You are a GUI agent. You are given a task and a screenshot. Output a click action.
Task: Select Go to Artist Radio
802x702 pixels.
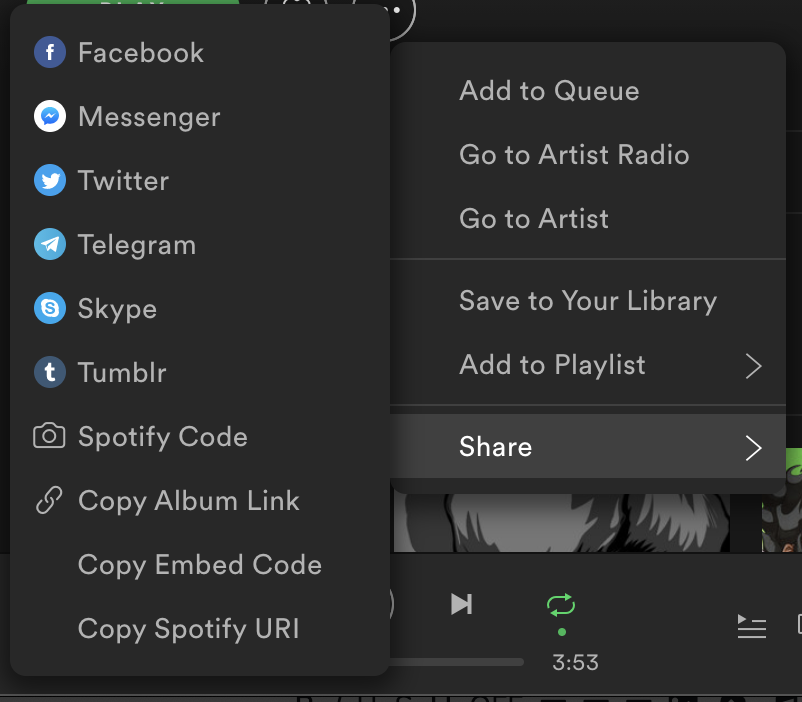click(x=574, y=155)
